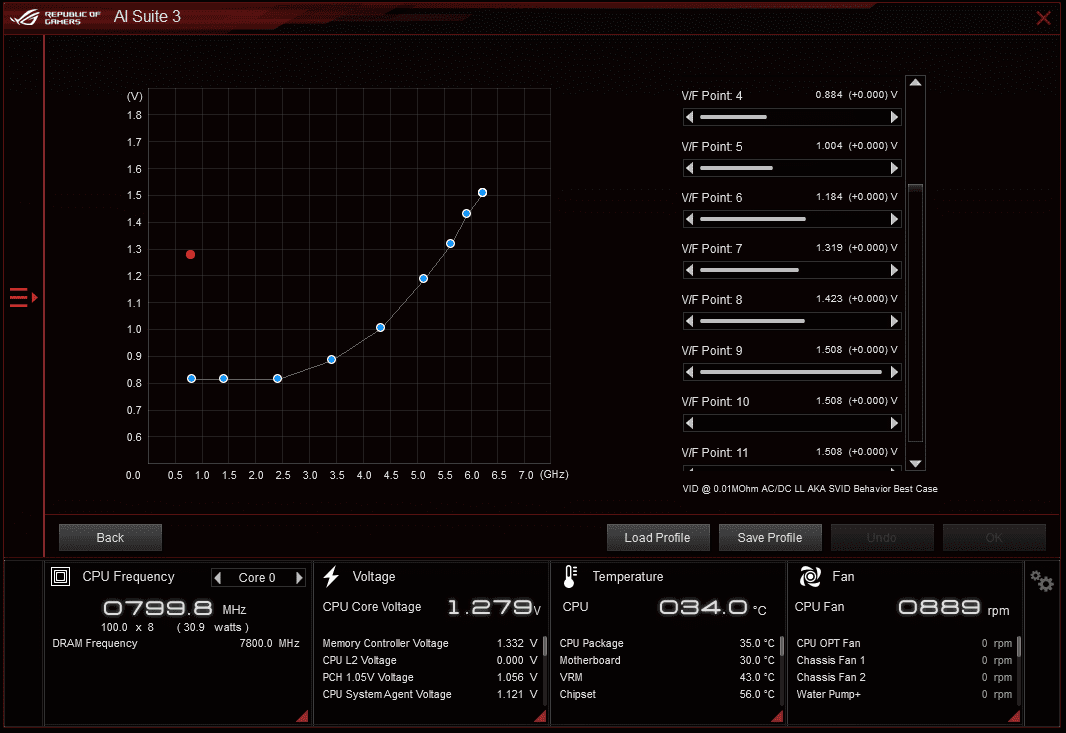Expand the Temperature panel corner triangle
1066x733 pixels.
[x=778, y=716]
